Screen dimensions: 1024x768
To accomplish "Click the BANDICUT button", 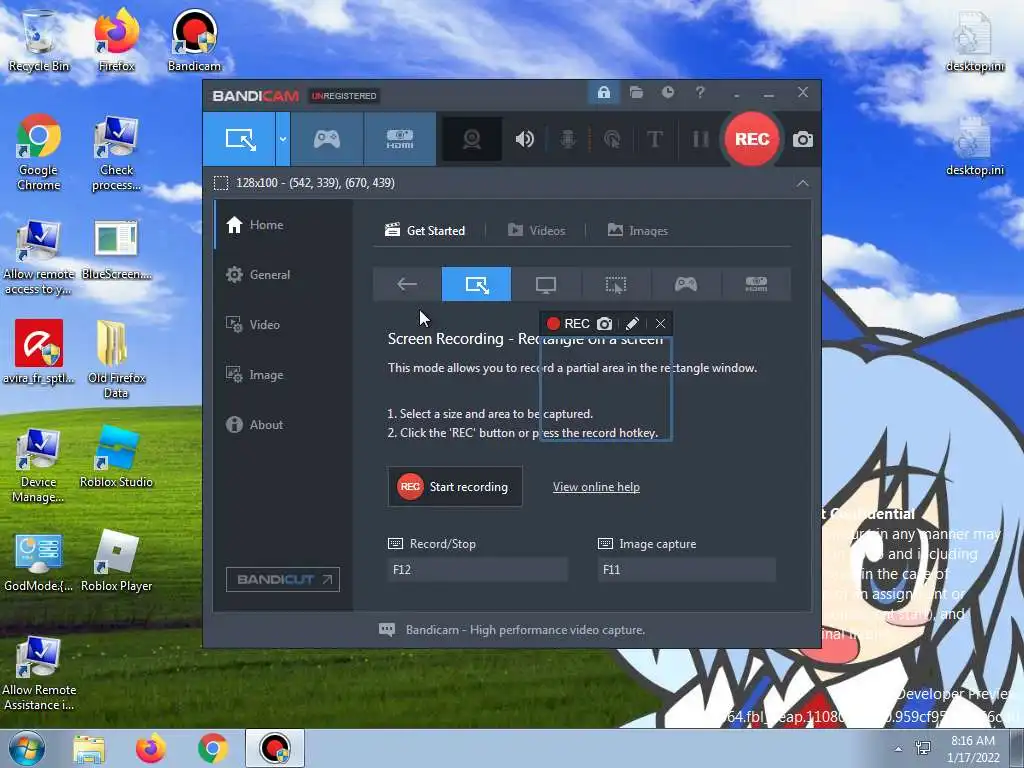I will pos(283,579).
